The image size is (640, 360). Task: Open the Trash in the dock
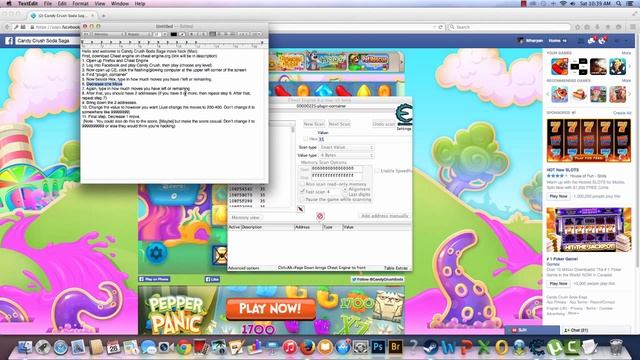point(616,347)
